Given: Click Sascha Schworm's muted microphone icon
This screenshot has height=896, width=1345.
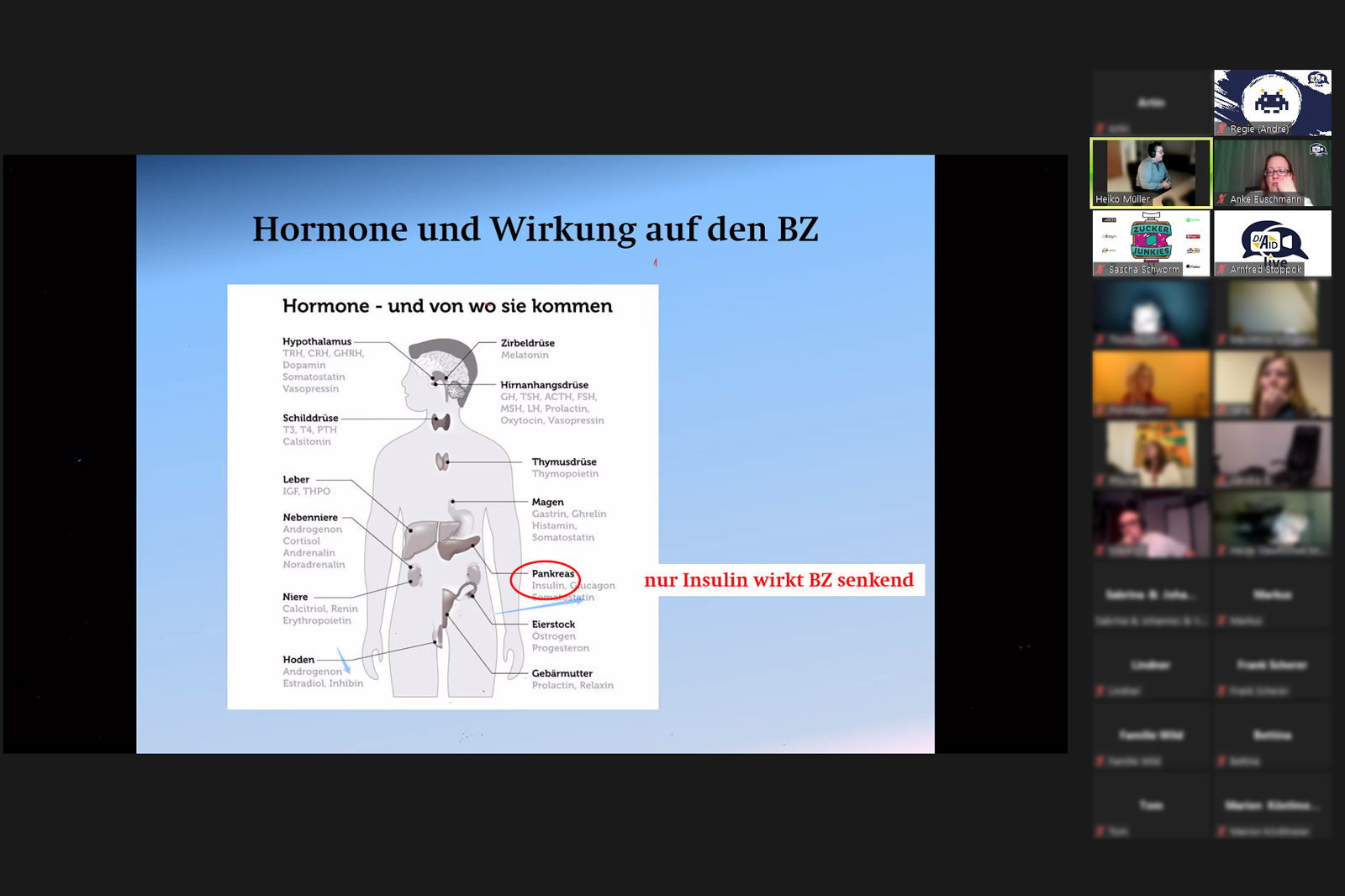Looking at the screenshot, I should pos(1100,269).
